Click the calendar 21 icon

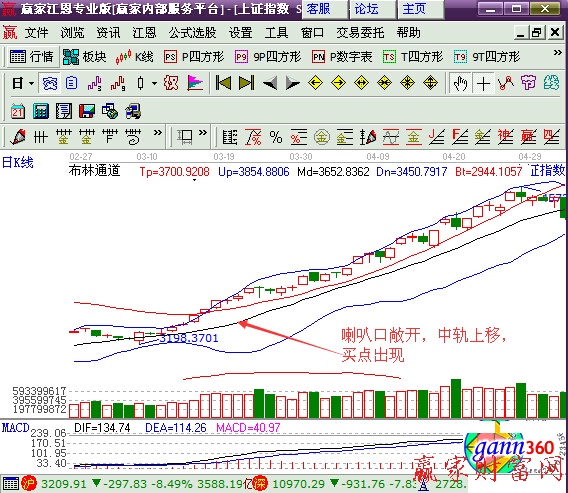(17, 111)
